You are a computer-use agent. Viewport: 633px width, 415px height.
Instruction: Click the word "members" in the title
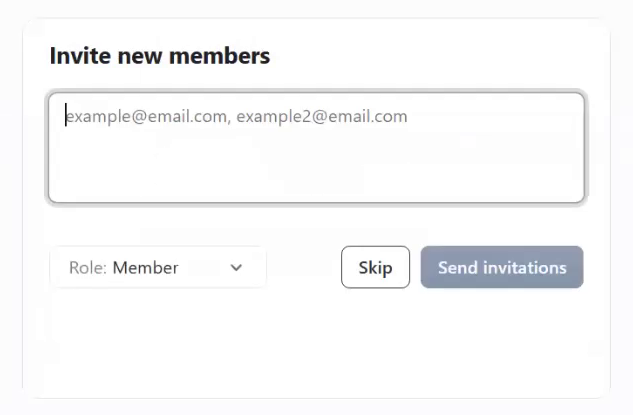(x=220, y=56)
